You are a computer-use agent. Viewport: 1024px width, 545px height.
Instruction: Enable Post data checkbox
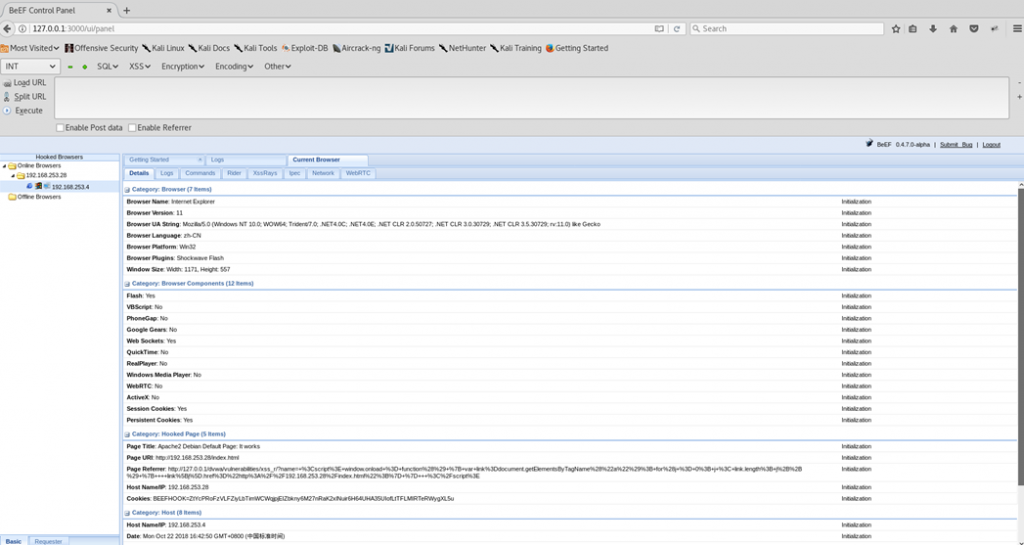coord(60,128)
